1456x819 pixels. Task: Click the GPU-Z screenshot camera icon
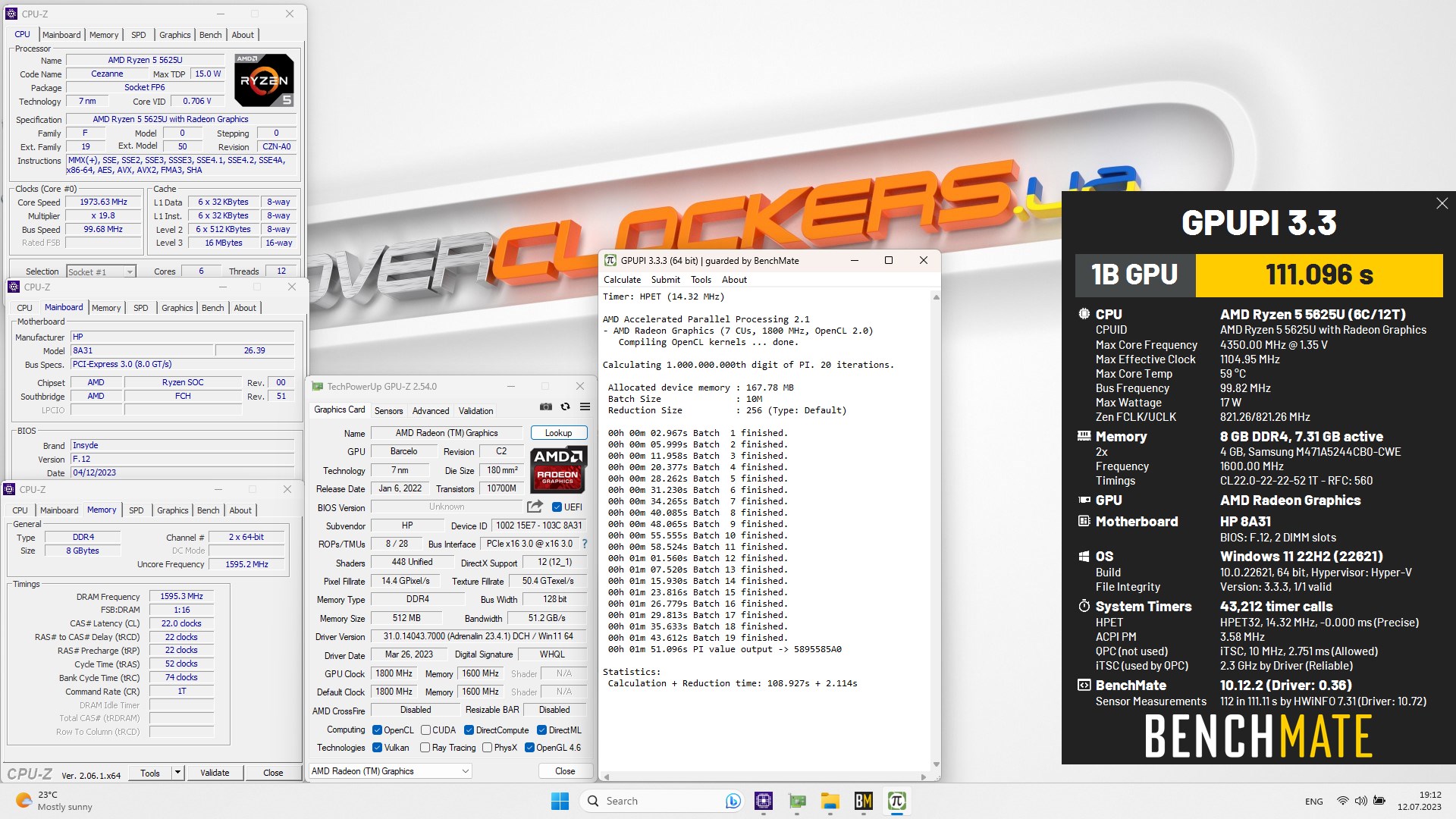546,407
